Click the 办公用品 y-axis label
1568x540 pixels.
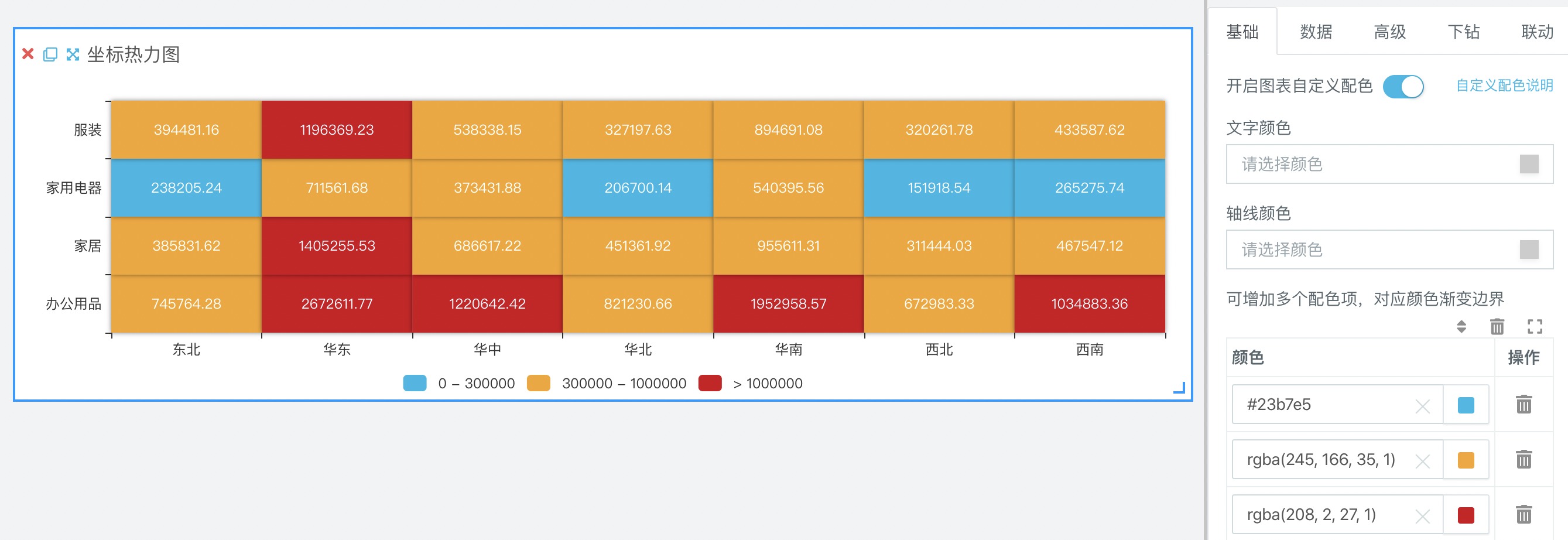[x=74, y=304]
